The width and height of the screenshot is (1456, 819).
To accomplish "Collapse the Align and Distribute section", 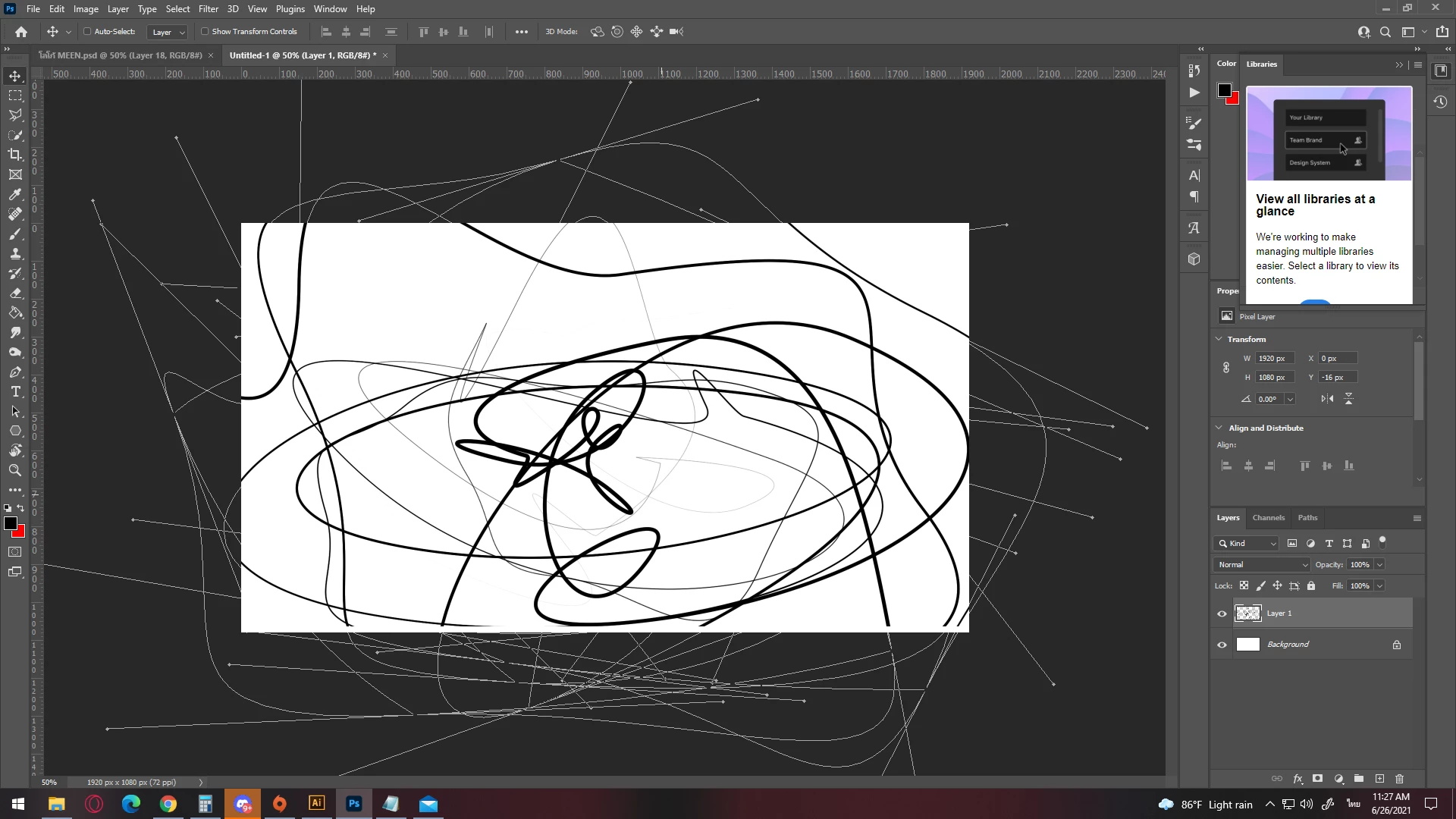I will [x=1219, y=428].
